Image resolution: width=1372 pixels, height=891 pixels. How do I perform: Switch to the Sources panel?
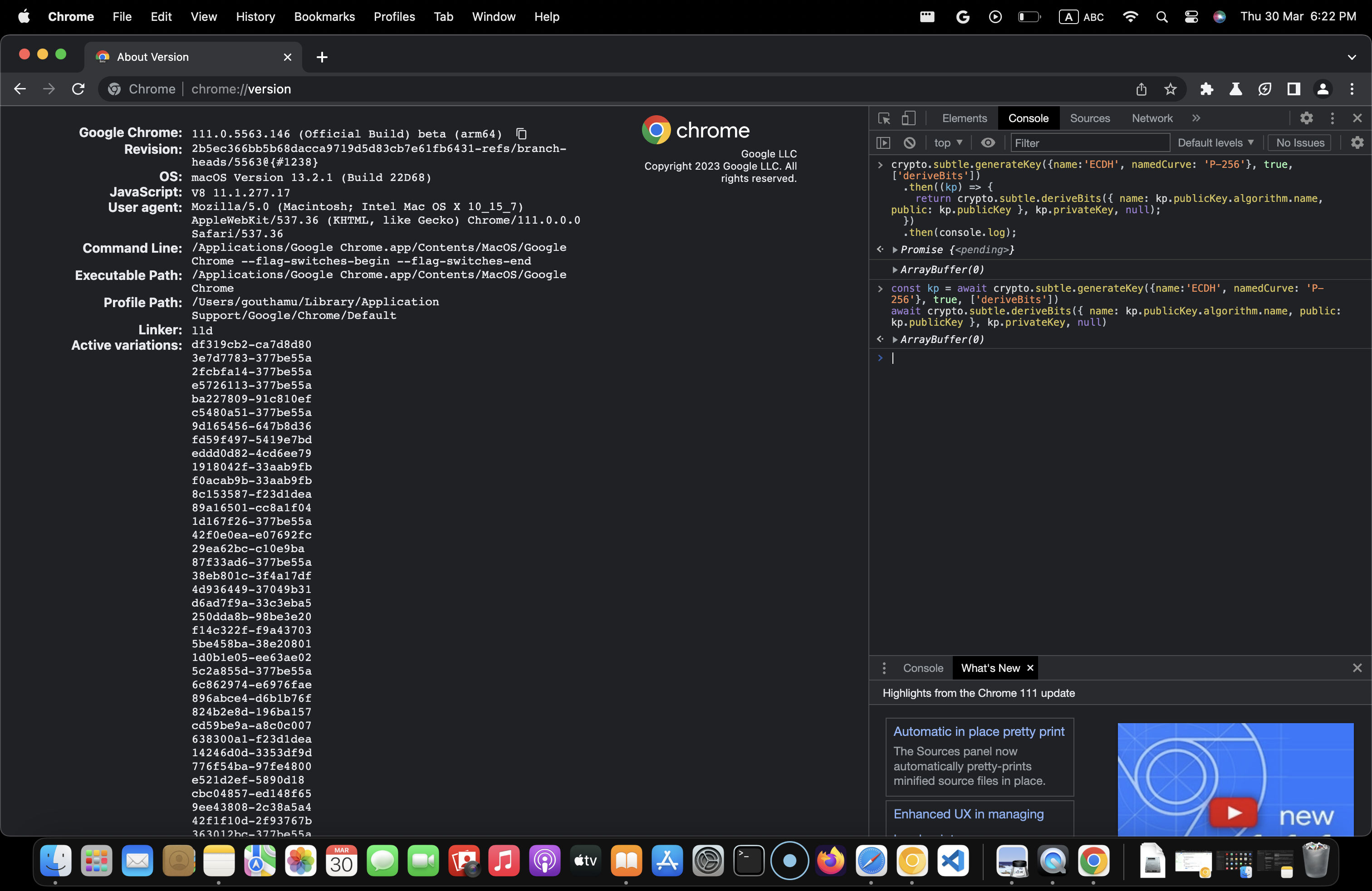1089,118
